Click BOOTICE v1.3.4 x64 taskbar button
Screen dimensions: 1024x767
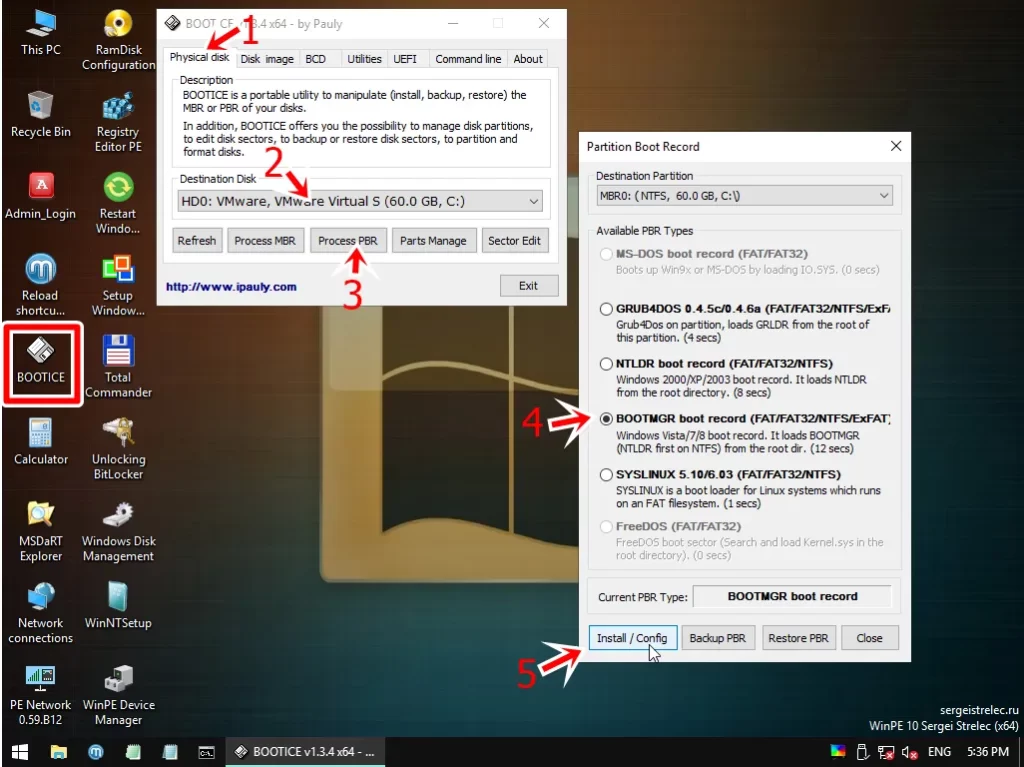pos(305,752)
